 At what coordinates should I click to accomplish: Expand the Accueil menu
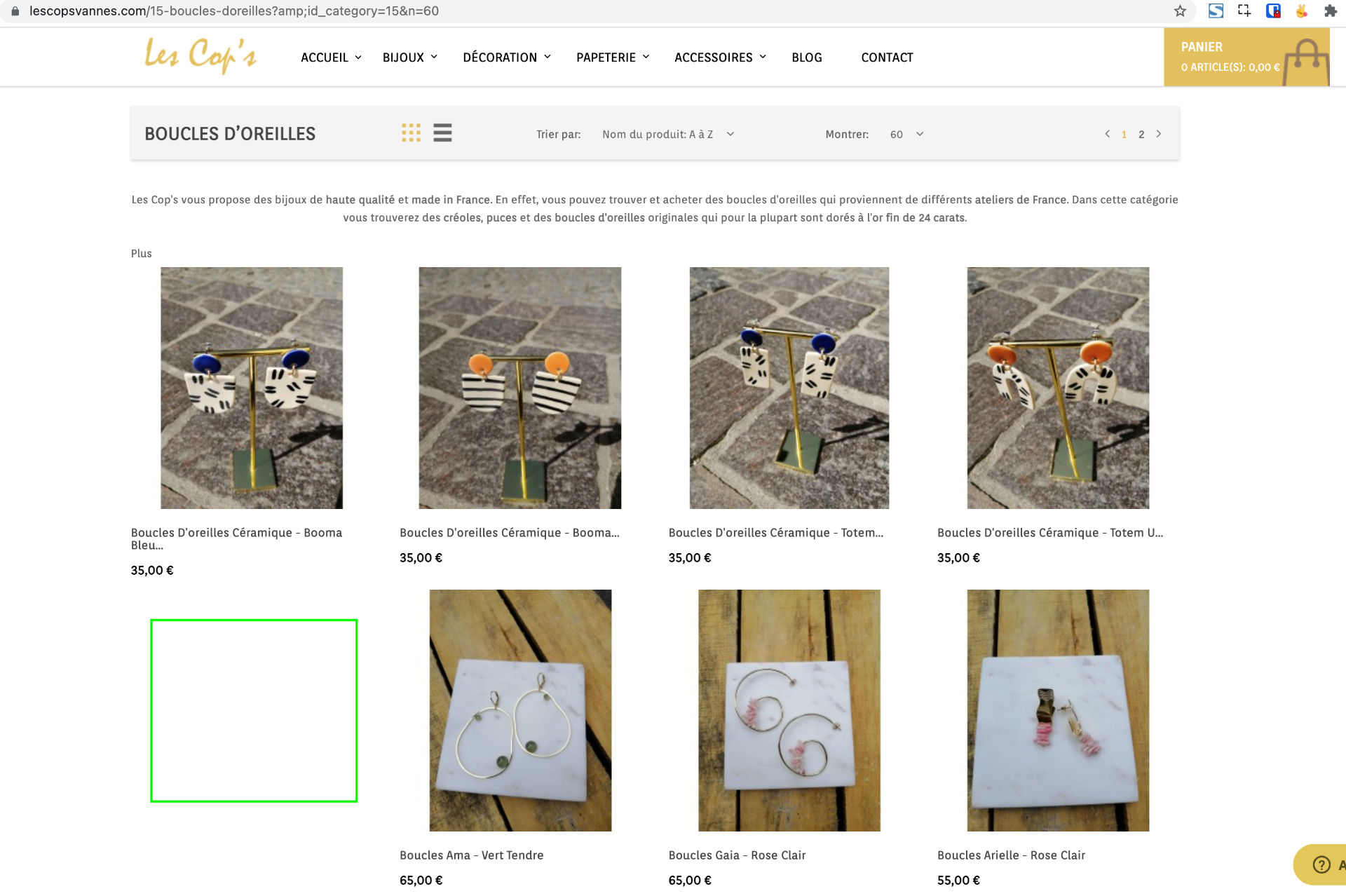[x=331, y=57]
